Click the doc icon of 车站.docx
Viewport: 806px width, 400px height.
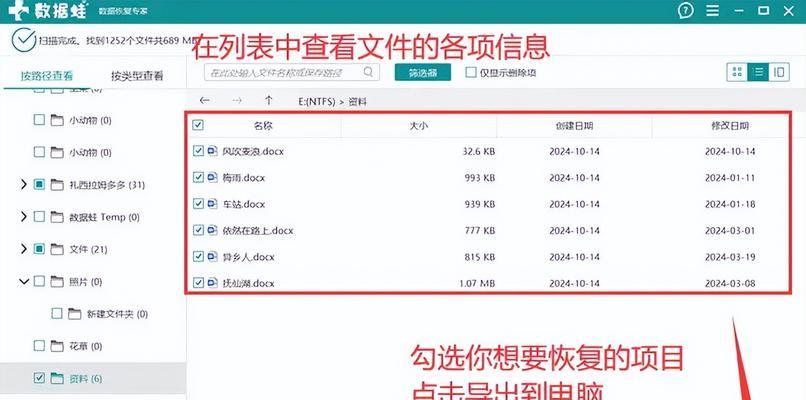[213, 204]
